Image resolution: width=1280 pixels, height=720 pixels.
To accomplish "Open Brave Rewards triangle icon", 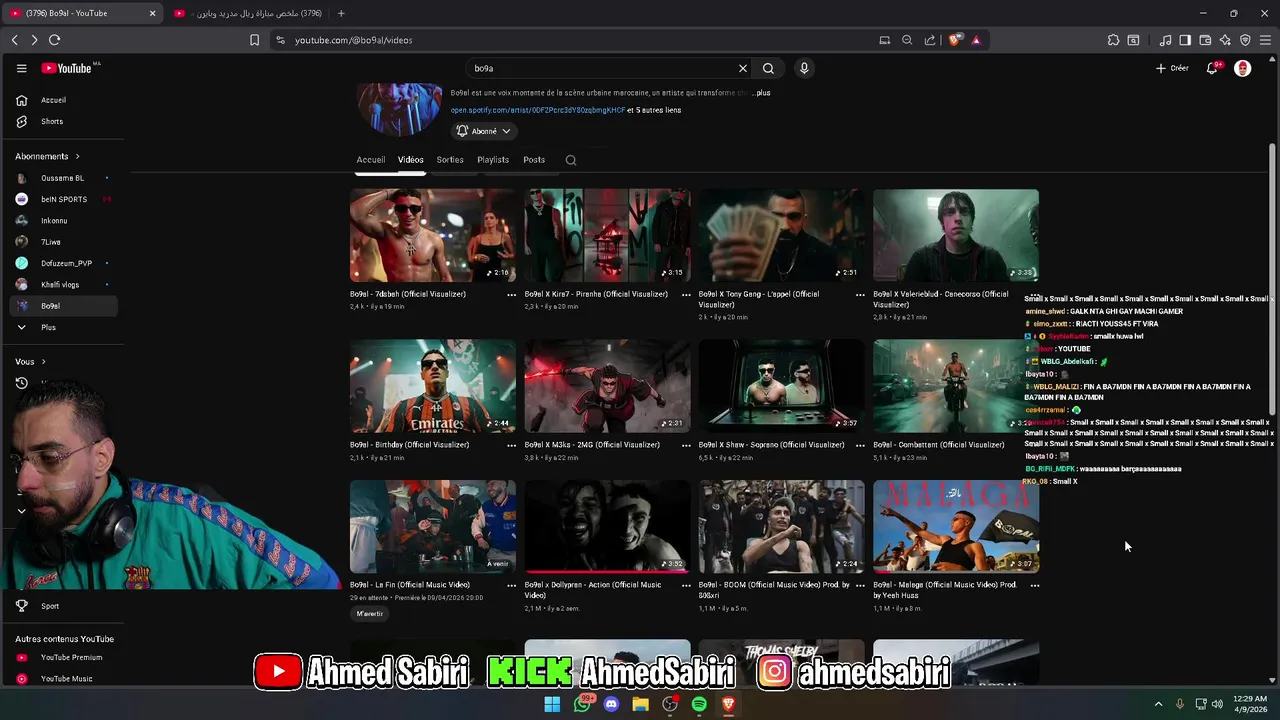I will coord(976,40).
